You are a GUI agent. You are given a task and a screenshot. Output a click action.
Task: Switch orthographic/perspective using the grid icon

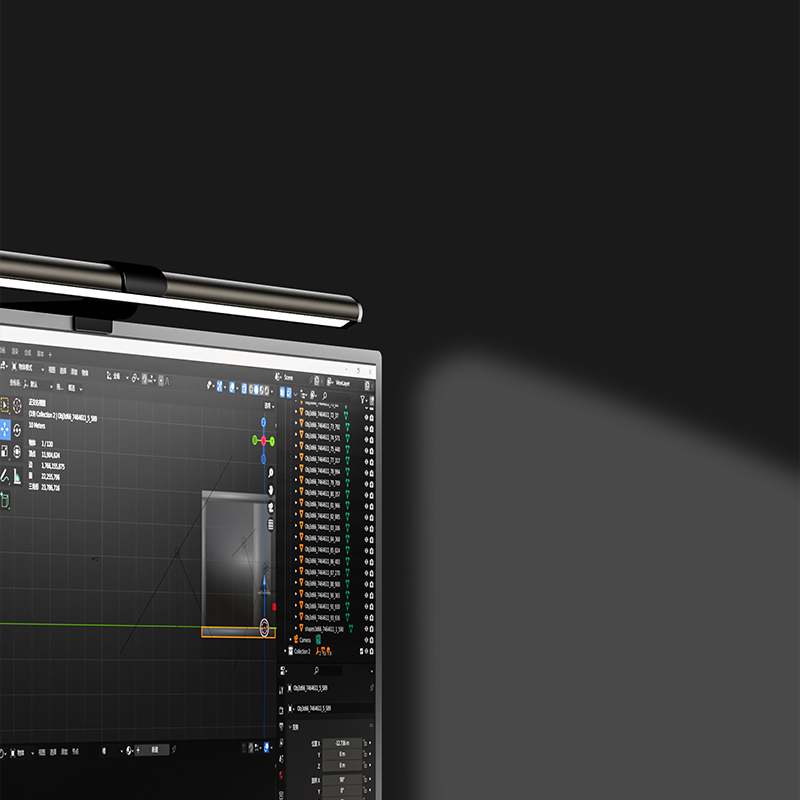(x=270, y=525)
